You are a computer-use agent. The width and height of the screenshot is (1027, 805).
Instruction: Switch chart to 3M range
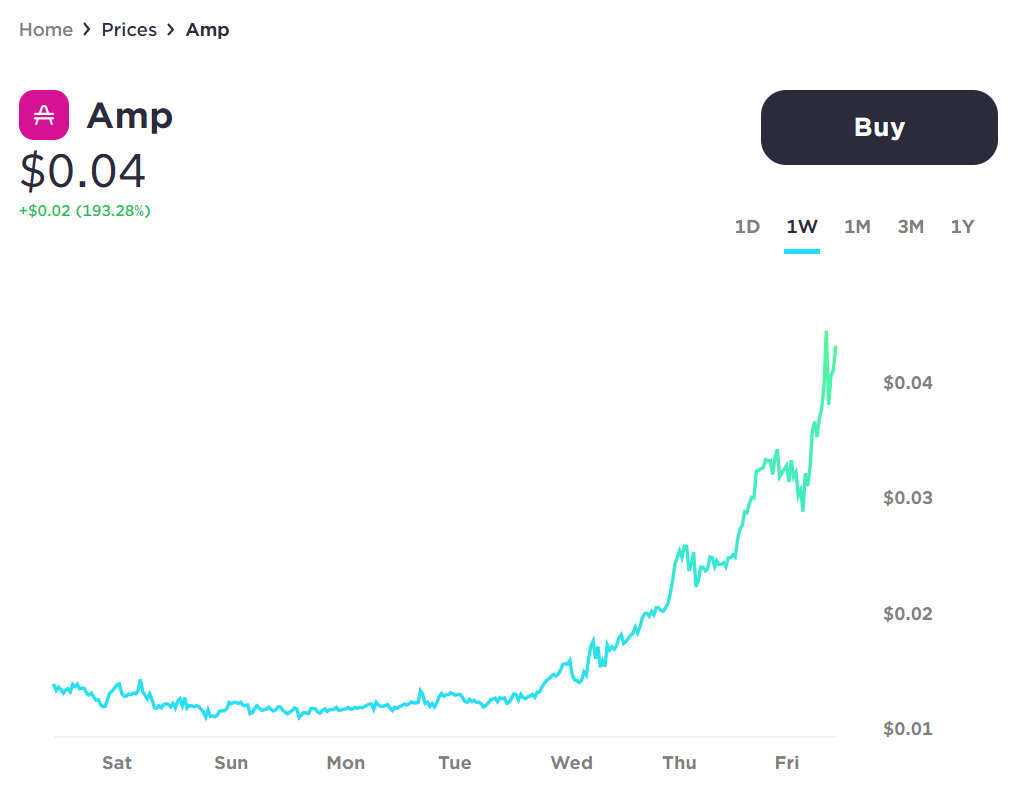pyautogui.click(x=910, y=227)
